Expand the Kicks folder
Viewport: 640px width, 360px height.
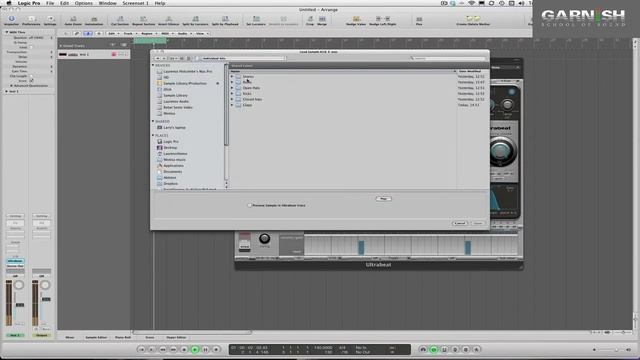coord(232,93)
